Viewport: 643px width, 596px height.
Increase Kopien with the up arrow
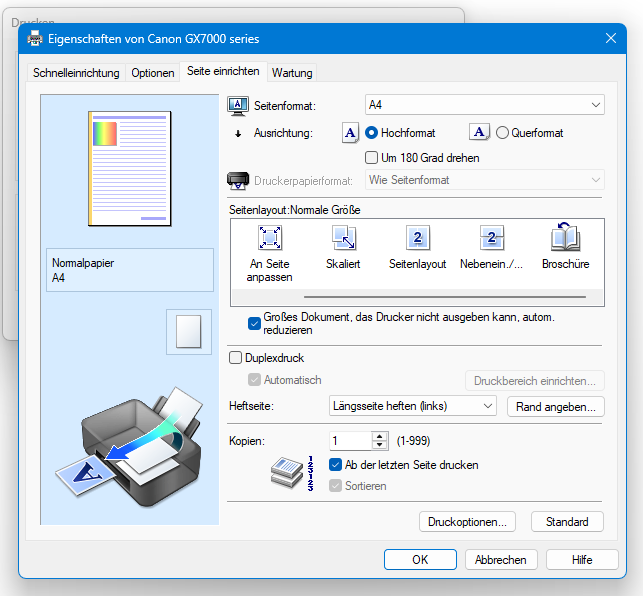pos(380,436)
